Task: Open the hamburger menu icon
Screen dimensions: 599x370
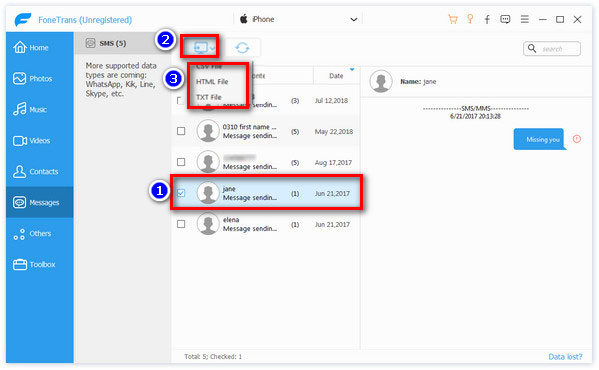Action: (525, 19)
